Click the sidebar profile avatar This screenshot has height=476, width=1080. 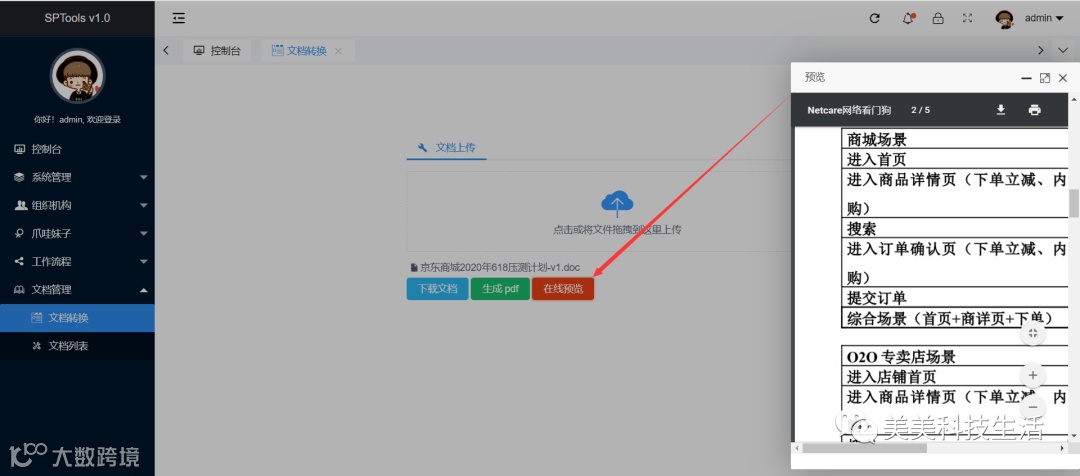click(x=77, y=76)
